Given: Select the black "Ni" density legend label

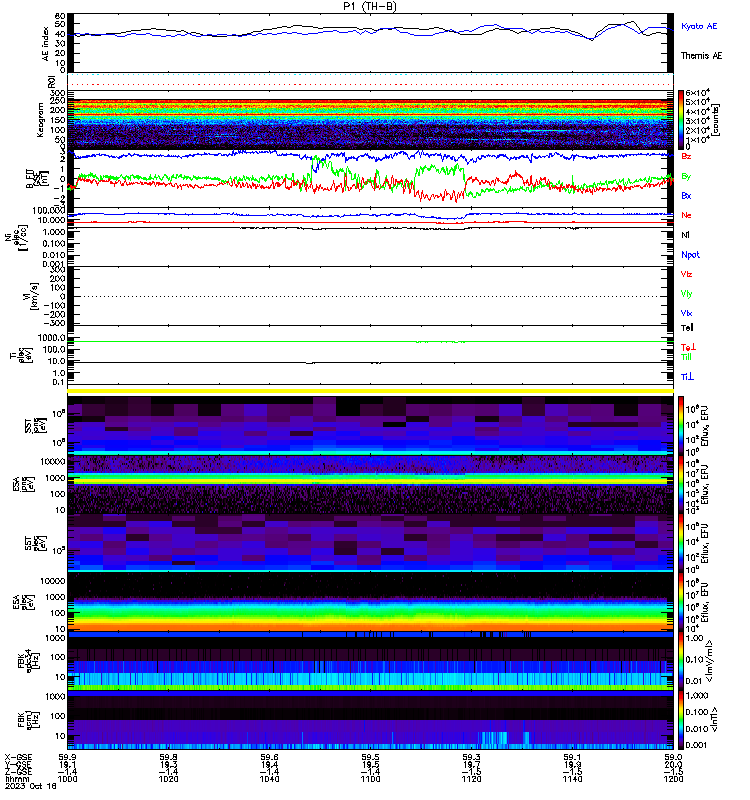Looking at the screenshot, I should click(685, 235).
